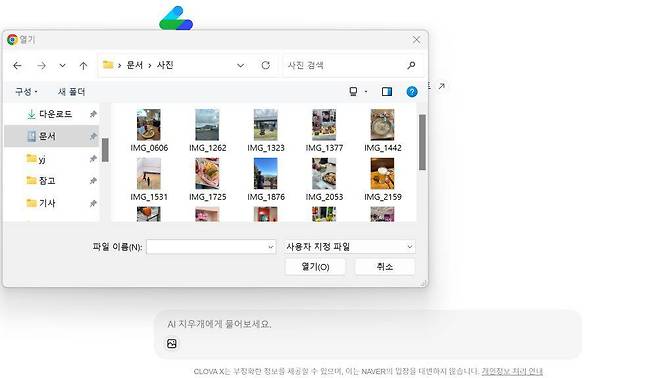Expand the address bar history dropdown
The width and height of the screenshot is (658, 378).
pyautogui.click(x=240, y=65)
